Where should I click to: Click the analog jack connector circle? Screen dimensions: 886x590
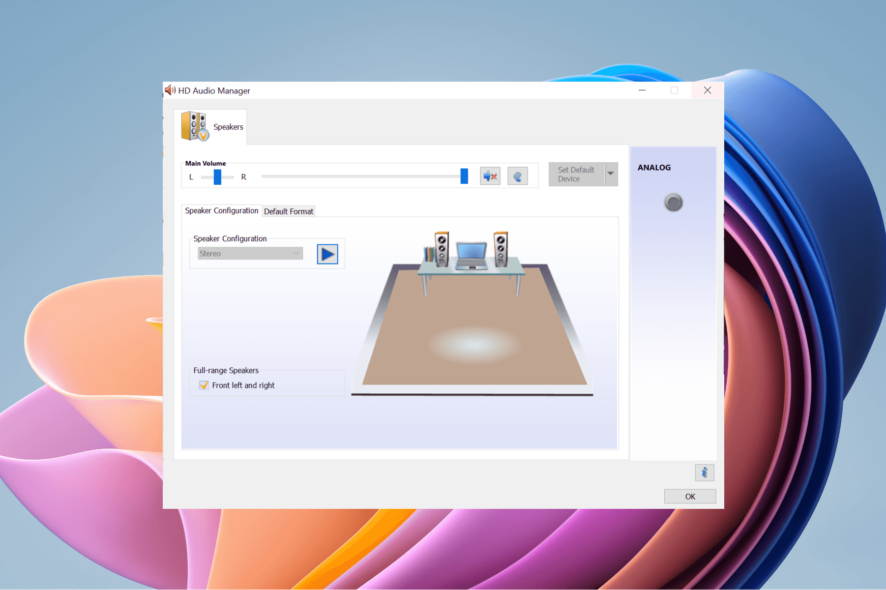(673, 202)
